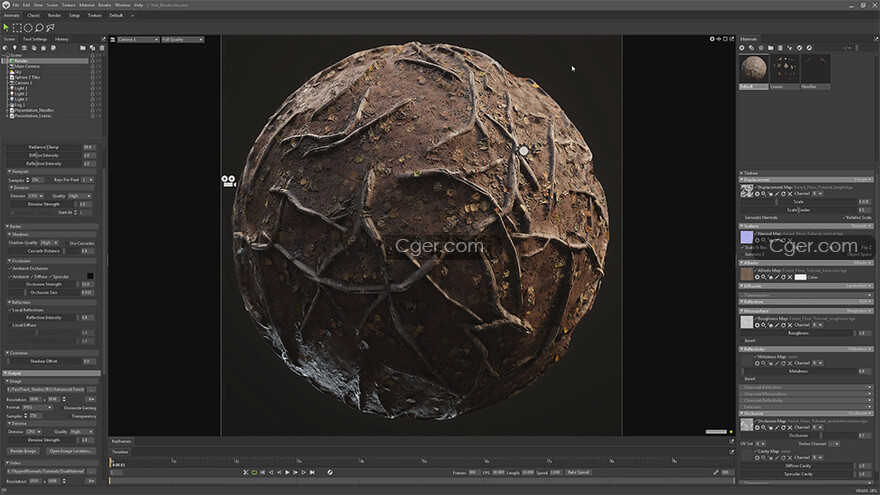The image size is (880, 495).
Task: Duplicate the selected material
Action: (751, 48)
